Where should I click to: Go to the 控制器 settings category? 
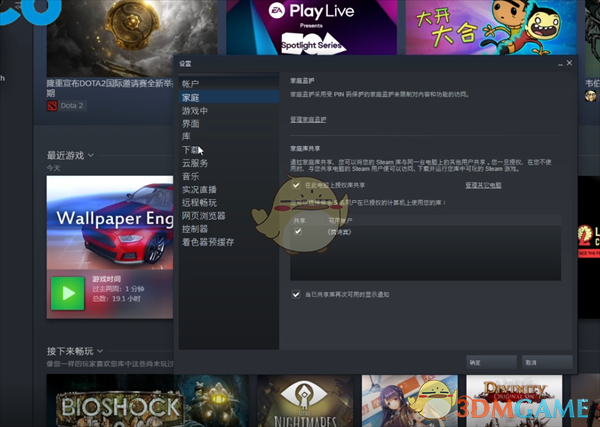pos(229,229)
